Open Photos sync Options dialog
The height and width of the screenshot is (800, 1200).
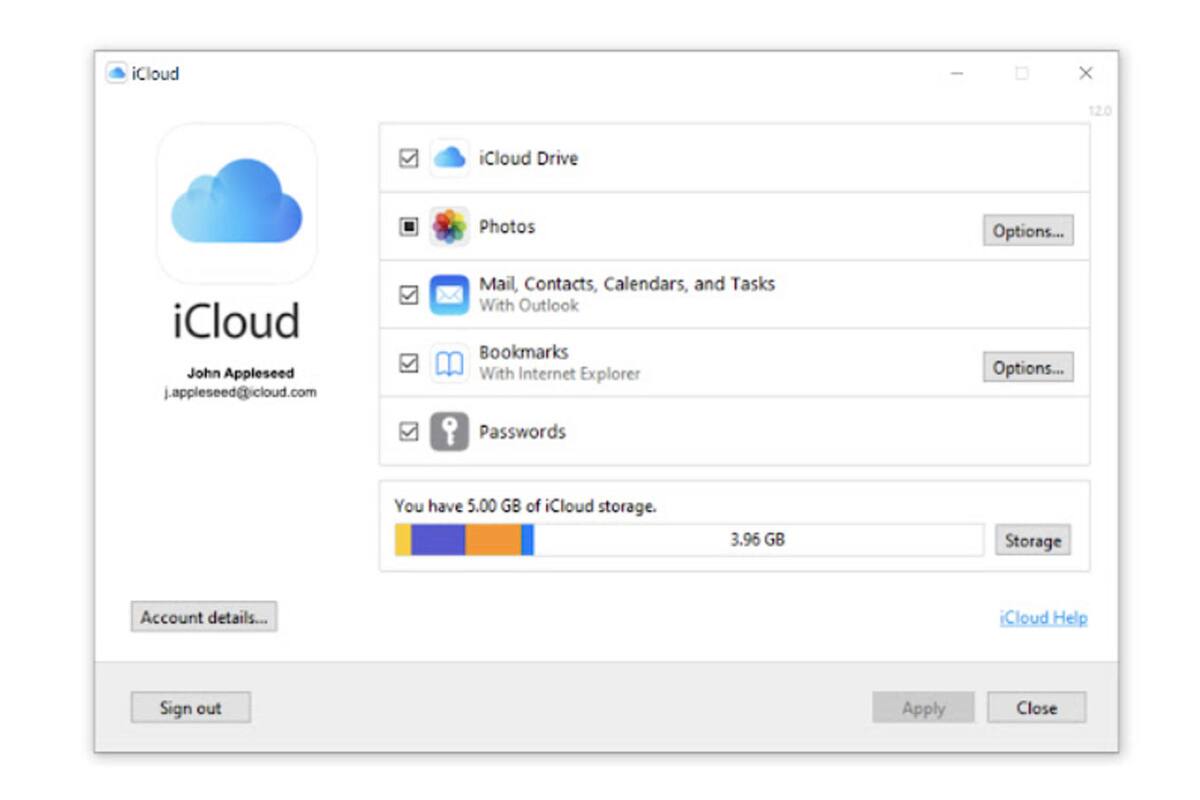pos(1028,230)
